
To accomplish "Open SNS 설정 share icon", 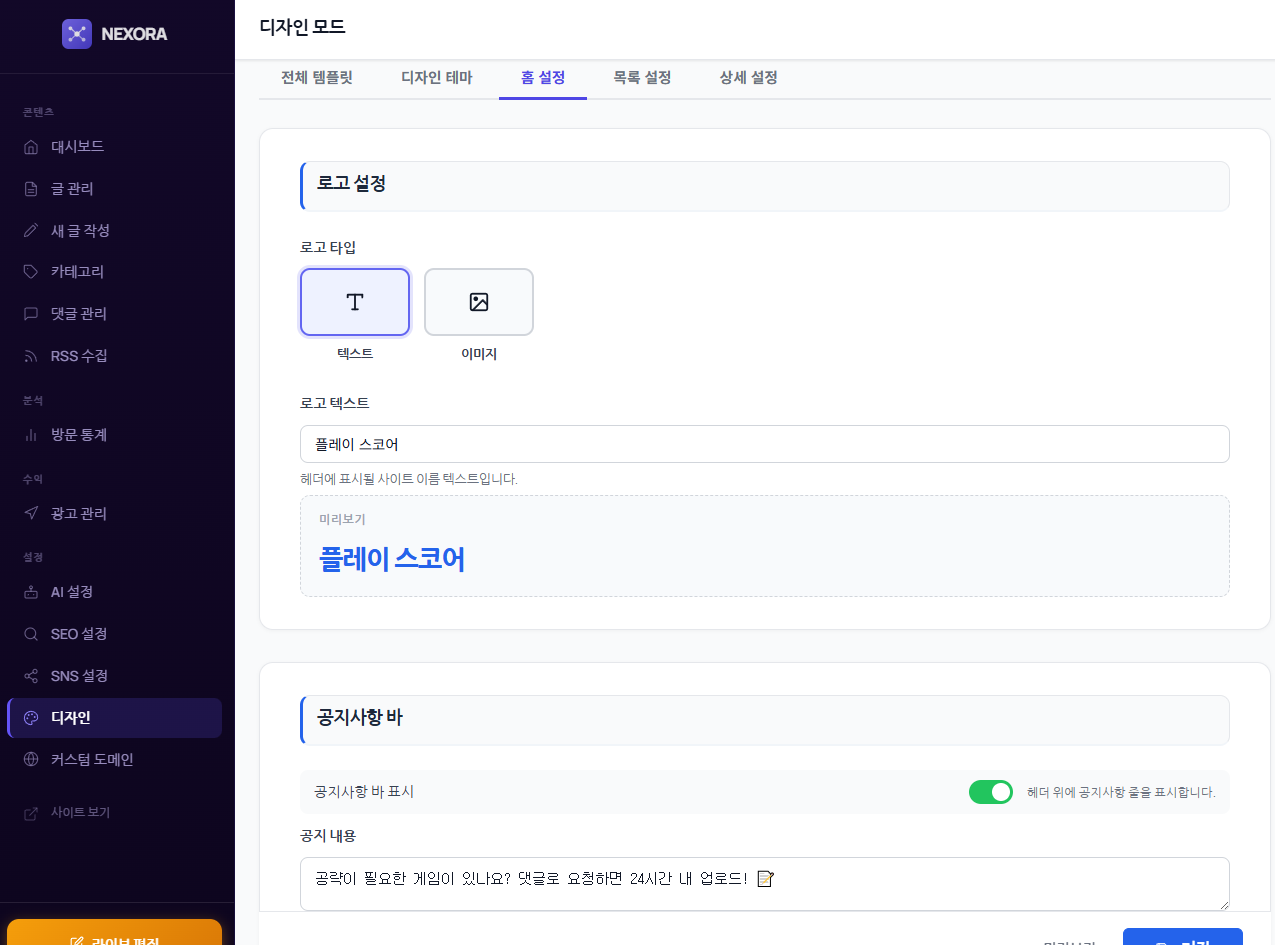I will point(31,676).
